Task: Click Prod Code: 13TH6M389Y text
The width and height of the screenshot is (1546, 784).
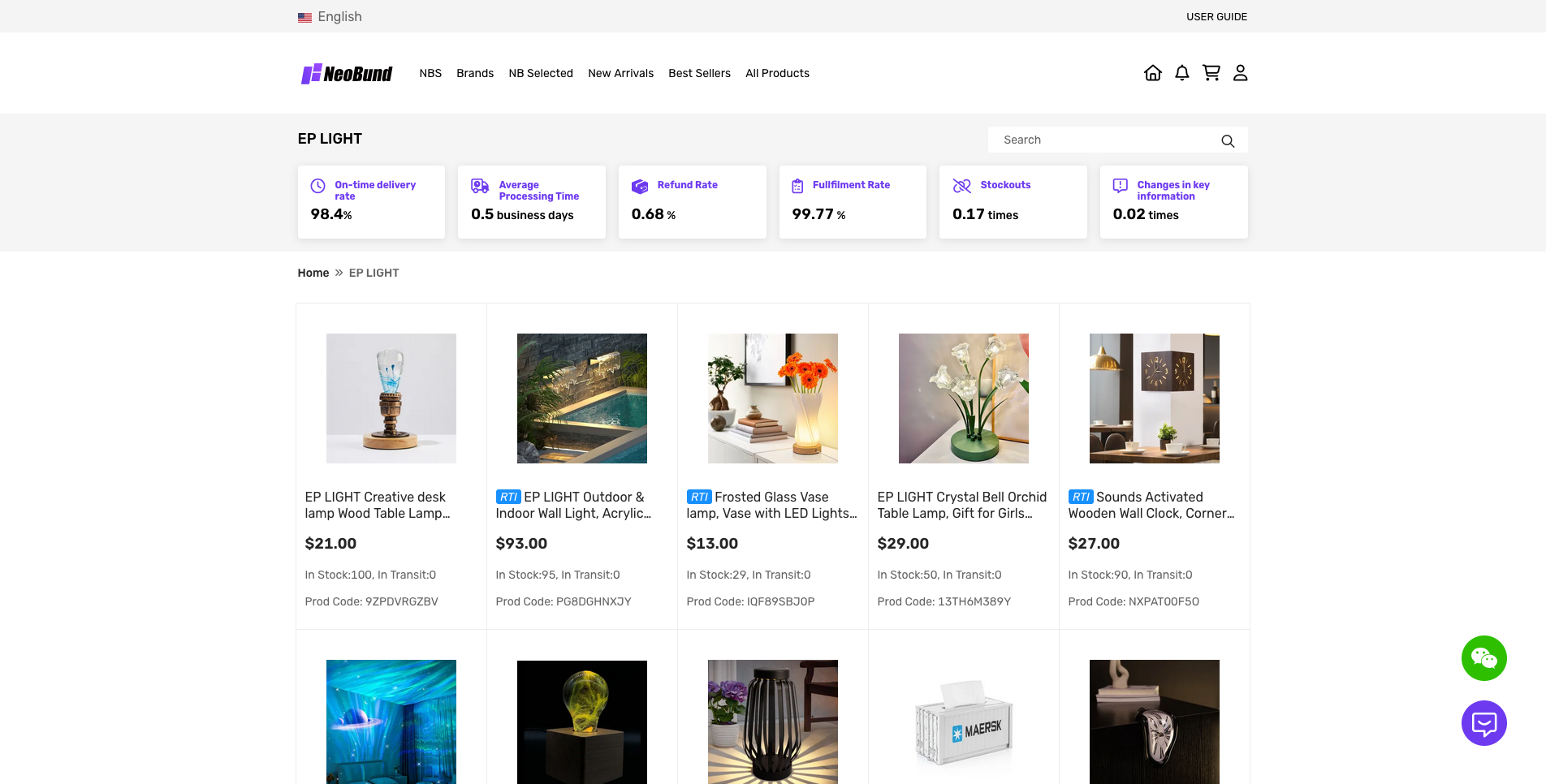Action: pos(944,601)
